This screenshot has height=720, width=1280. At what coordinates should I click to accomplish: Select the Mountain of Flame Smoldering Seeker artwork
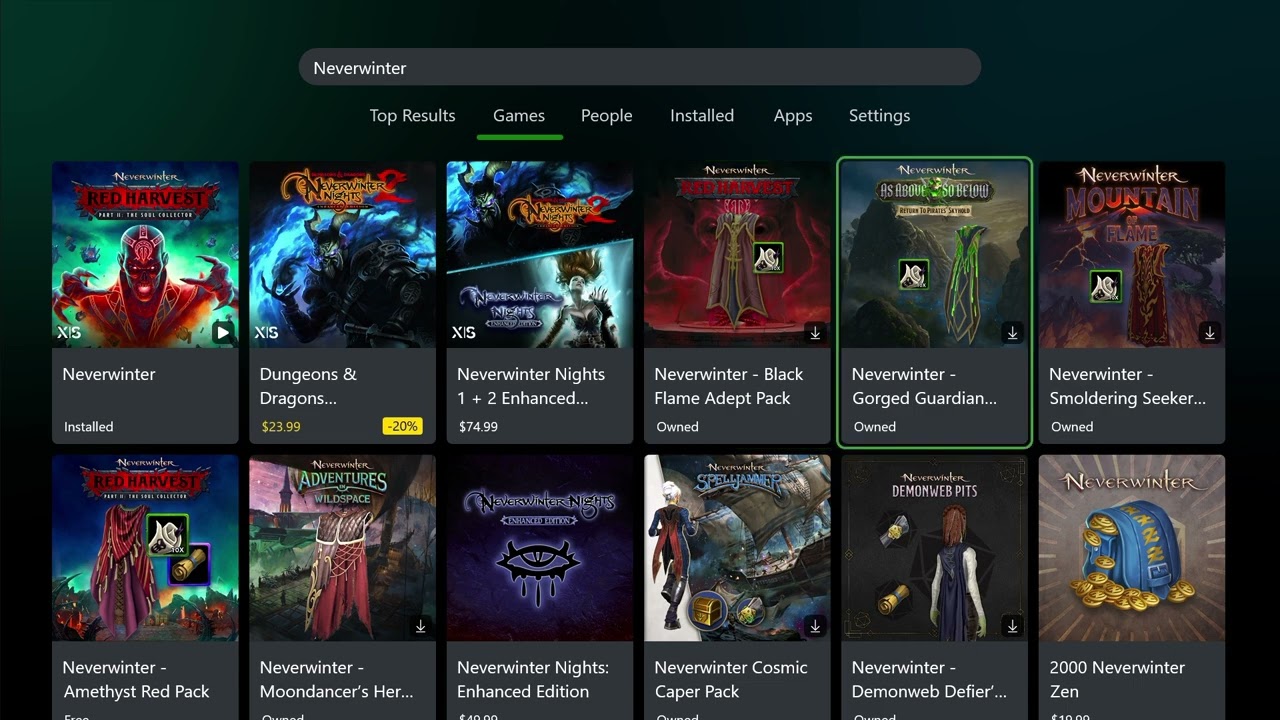[1132, 255]
